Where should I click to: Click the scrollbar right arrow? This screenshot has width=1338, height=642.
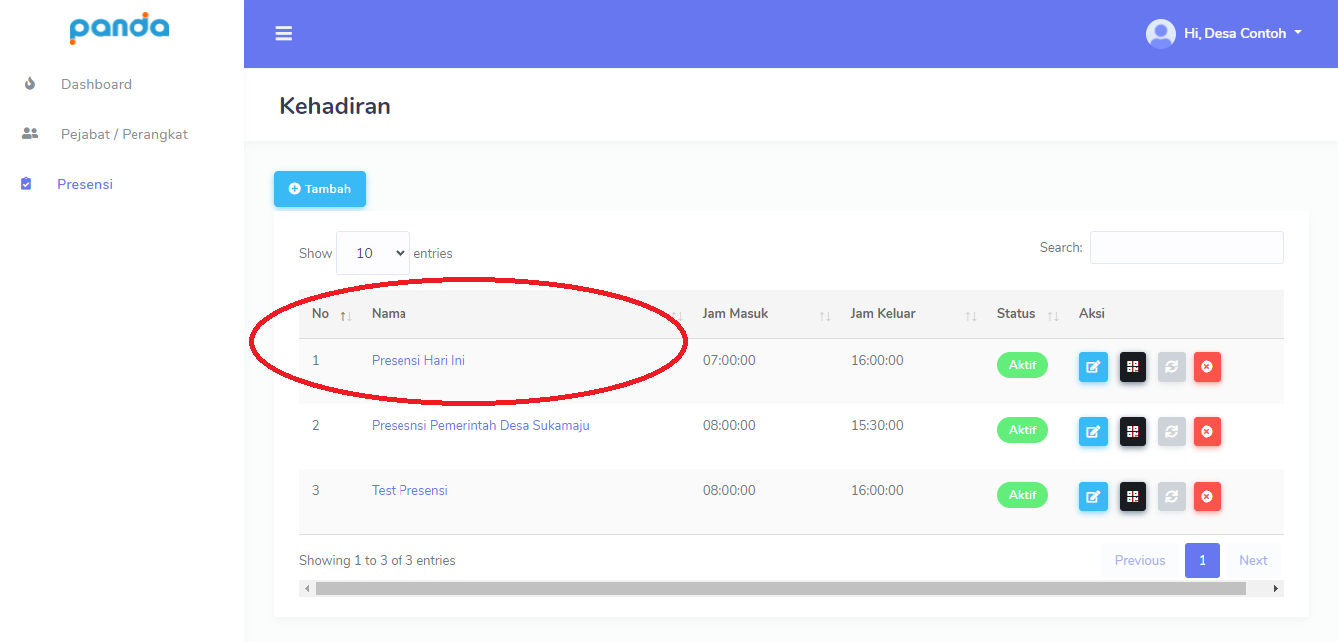tap(1275, 589)
